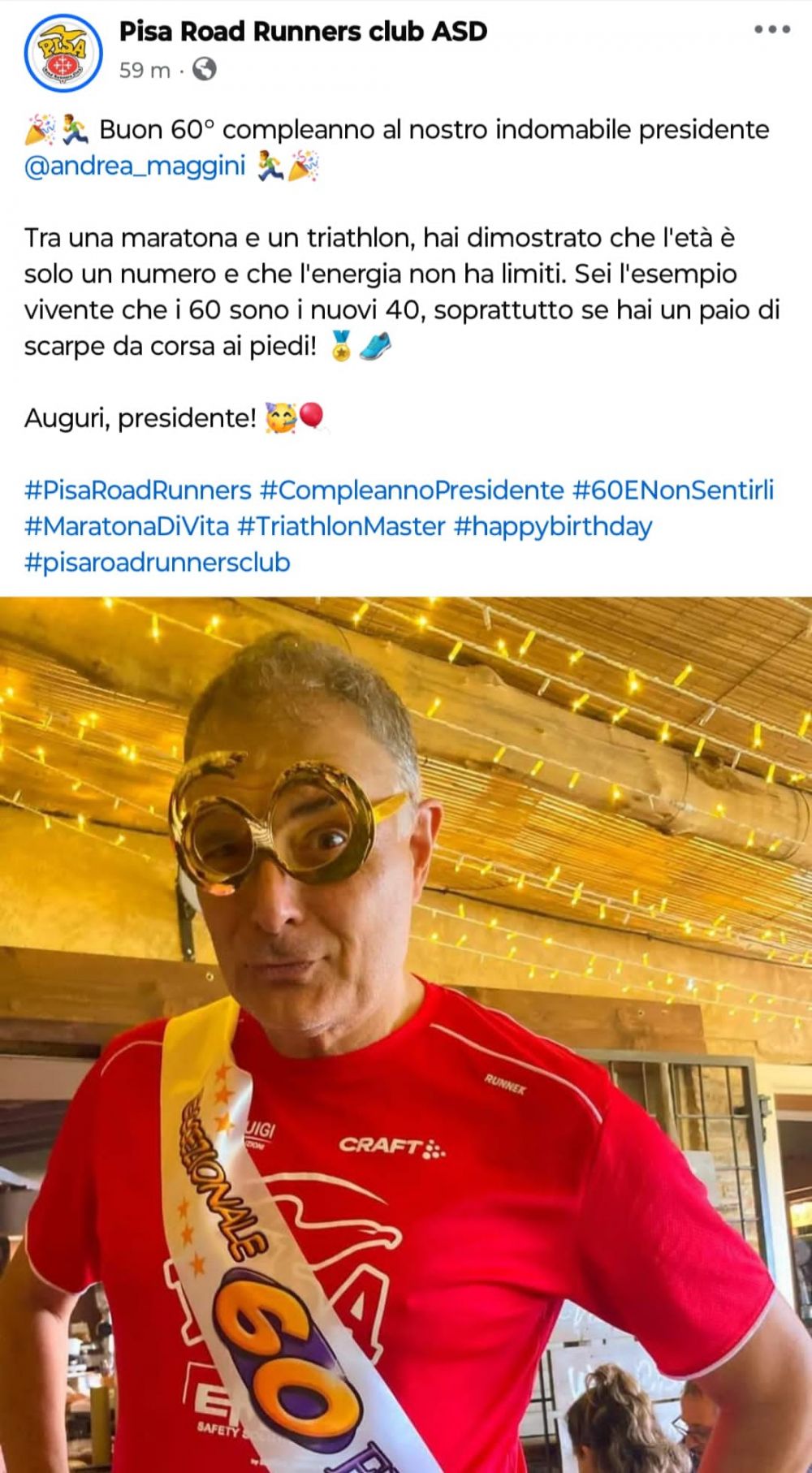The image size is (812, 1473).
Task: Open the birthday photo of the president
Action: point(406,1035)
